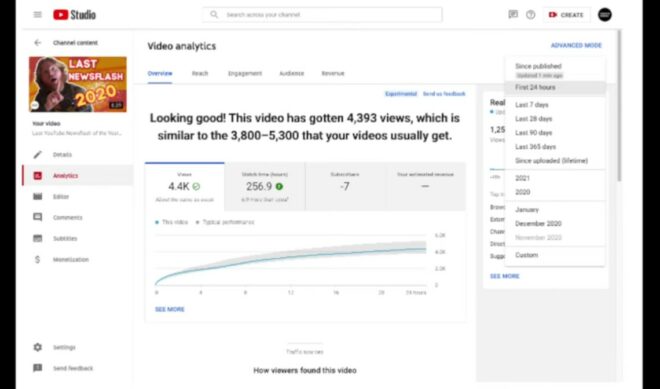This screenshot has height=389, width=660.
Task: Click the Experimental label link
Action: 401,94
